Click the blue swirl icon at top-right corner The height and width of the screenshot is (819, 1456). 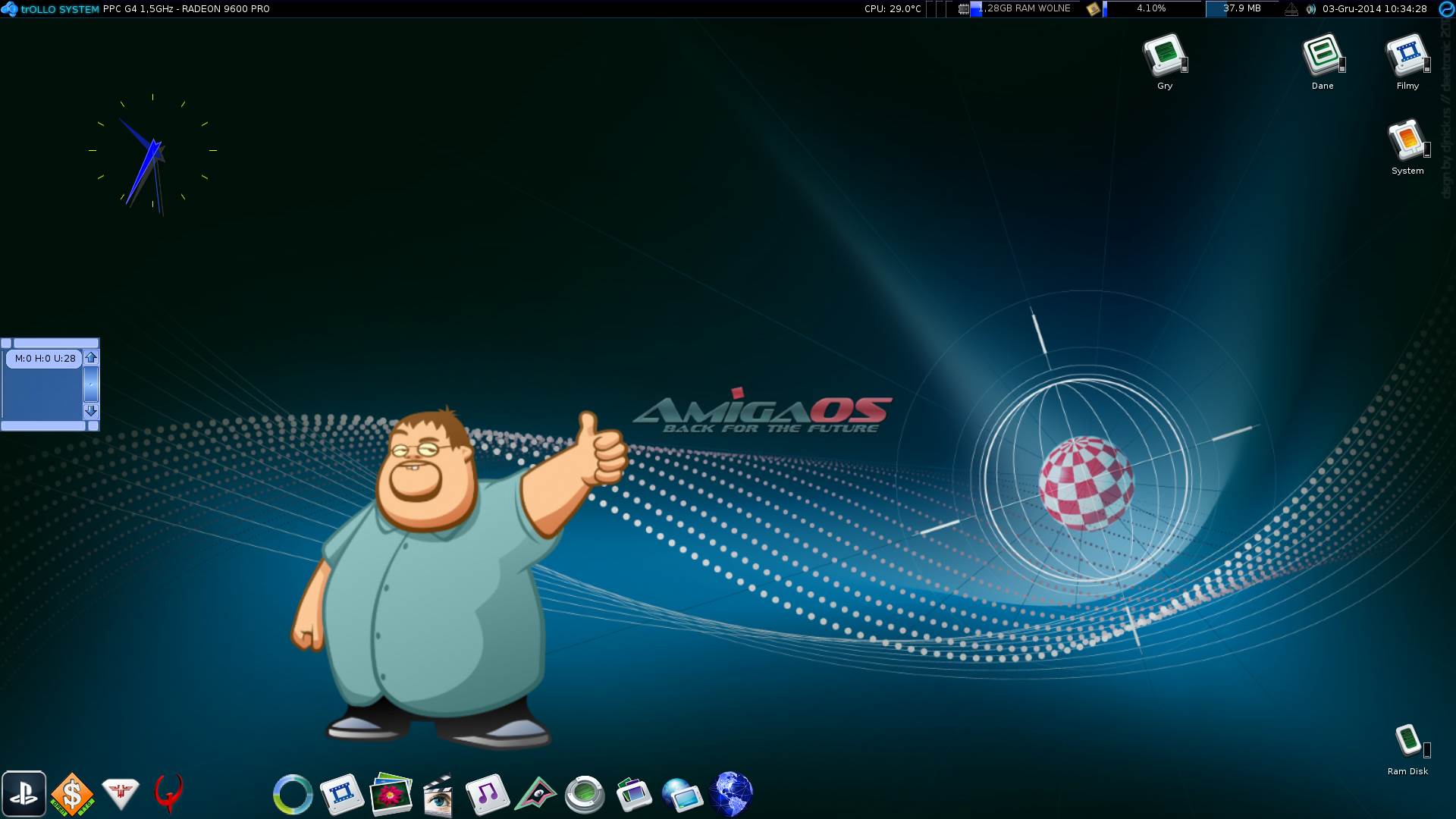(x=1446, y=9)
